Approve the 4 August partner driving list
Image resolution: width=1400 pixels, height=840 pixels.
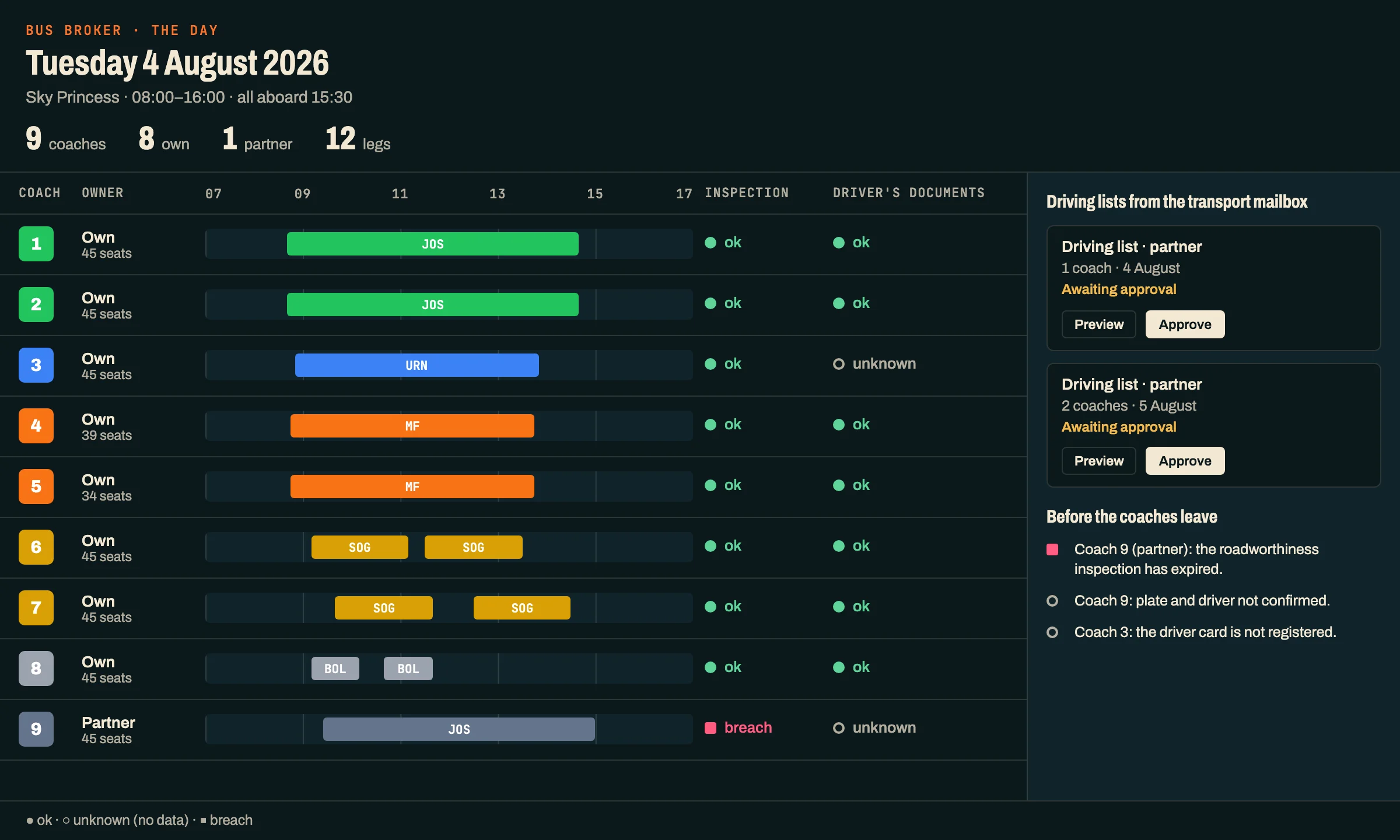1185,324
